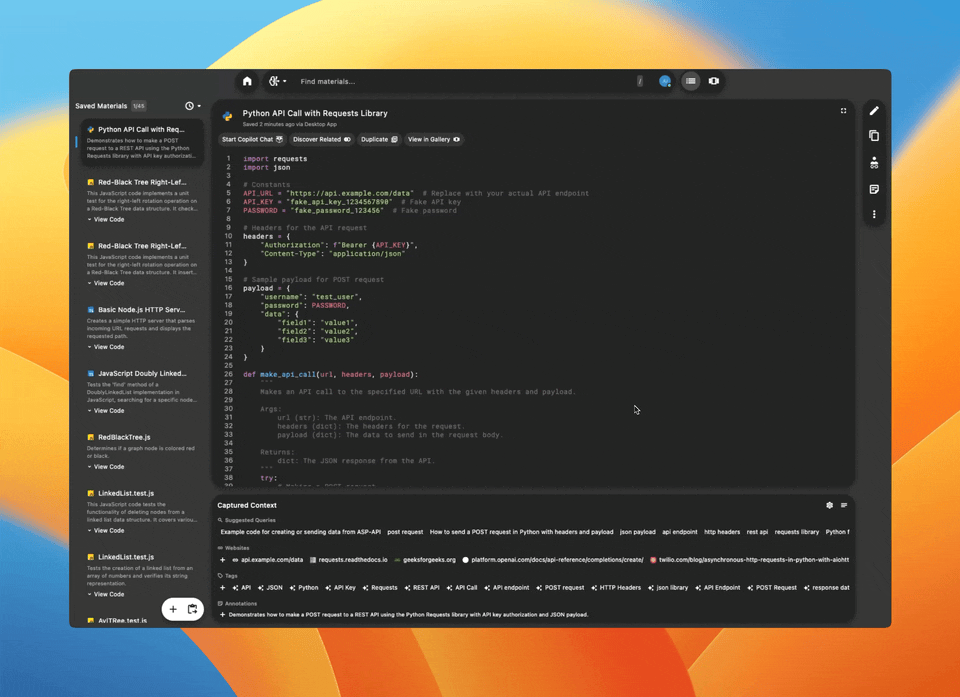960x697 pixels.
Task: Click the 'requests library' suggested query
Action: 797,532
